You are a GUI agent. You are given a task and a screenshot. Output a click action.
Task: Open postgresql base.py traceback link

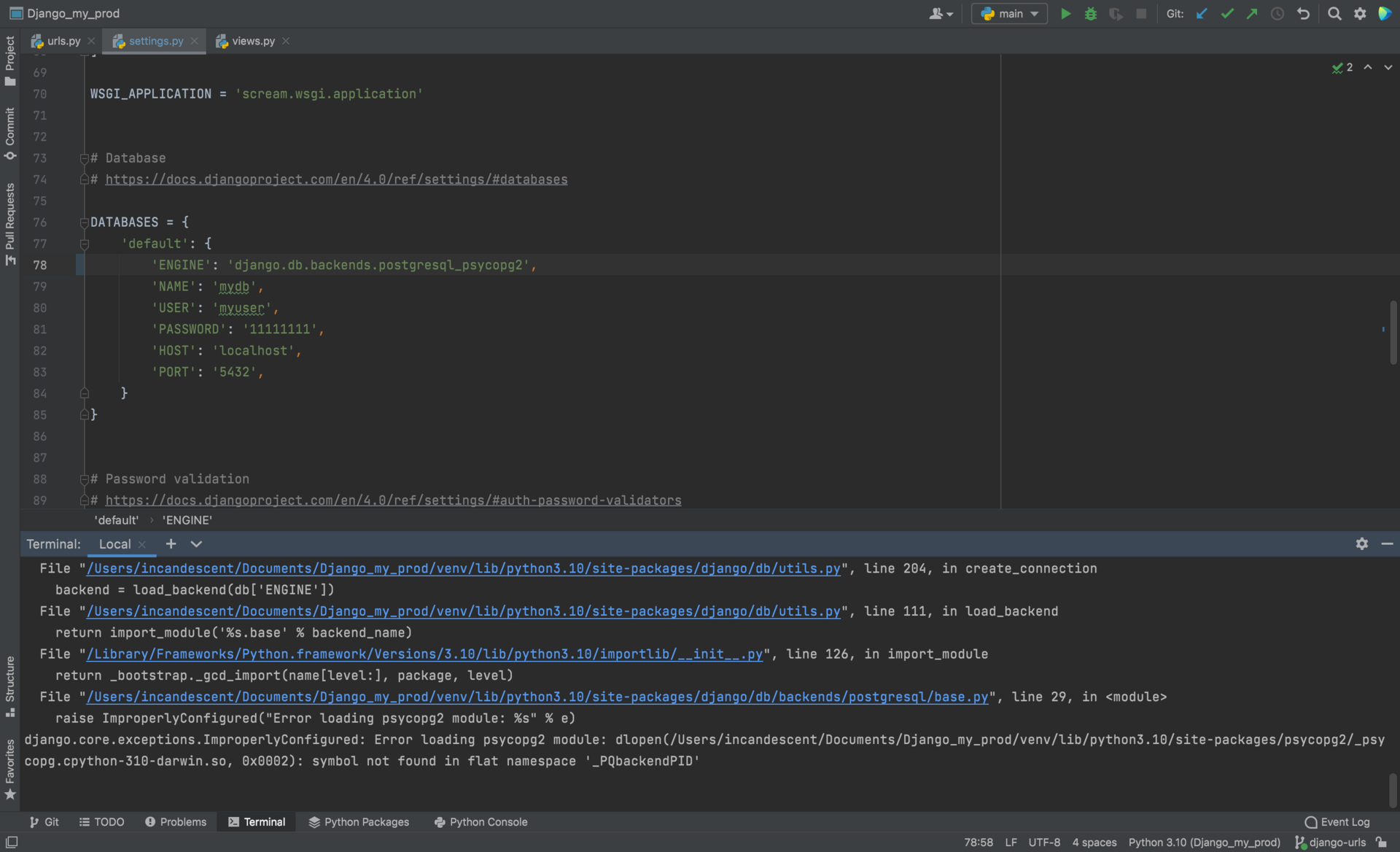click(537, 697)
